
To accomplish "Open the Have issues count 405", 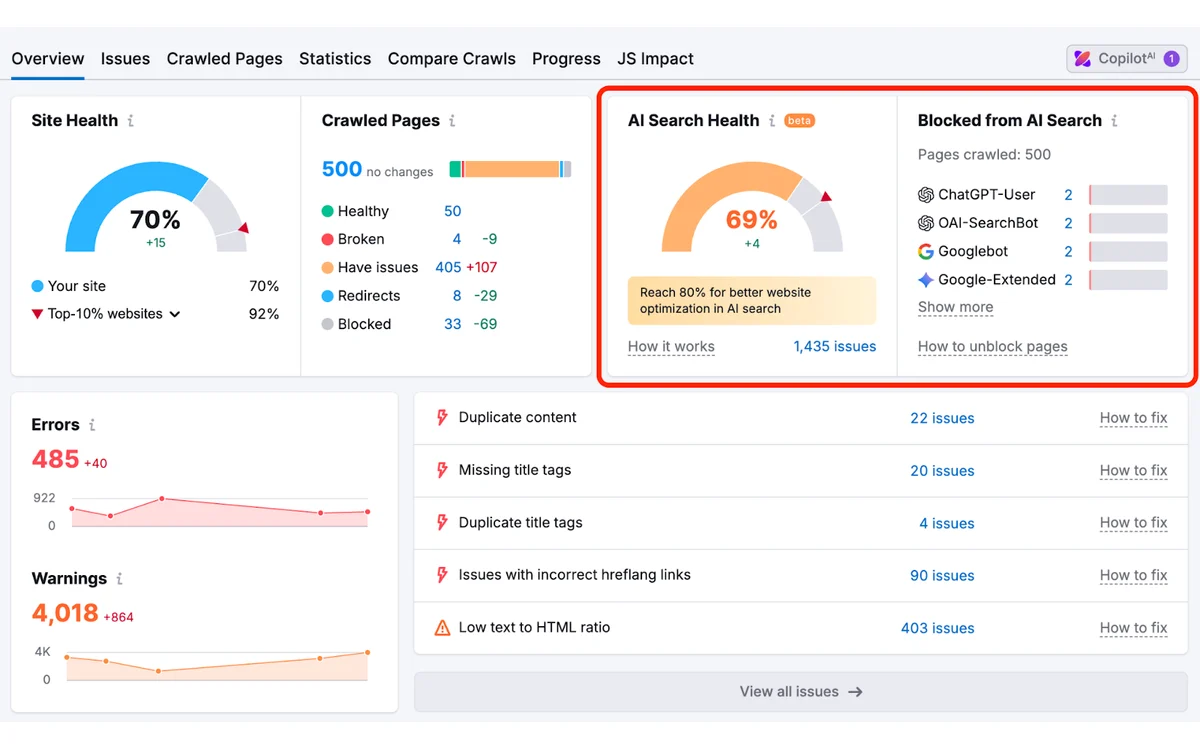I will (x=448, y=267).
